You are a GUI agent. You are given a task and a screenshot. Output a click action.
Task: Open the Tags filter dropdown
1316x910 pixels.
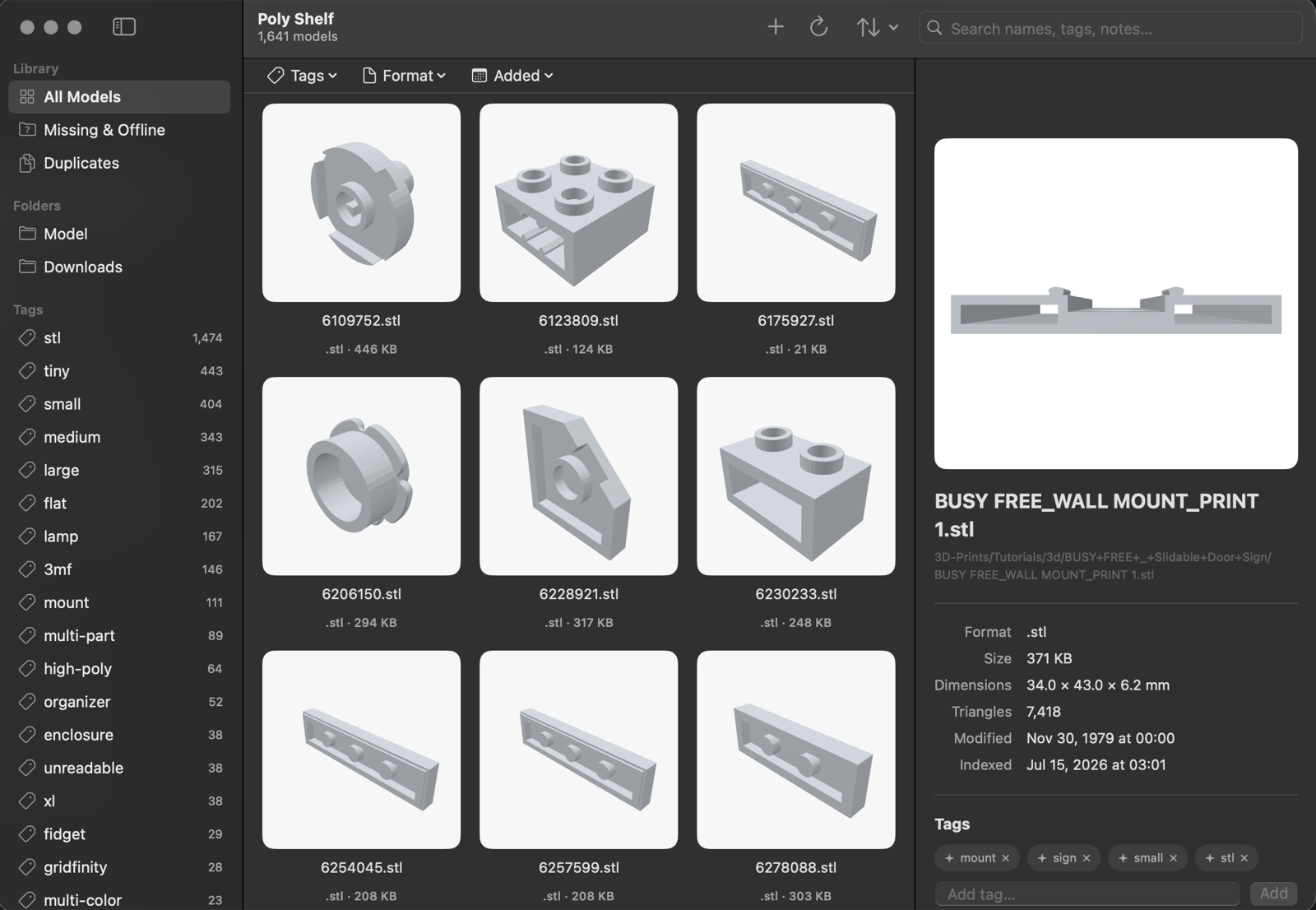pos(302,76)
